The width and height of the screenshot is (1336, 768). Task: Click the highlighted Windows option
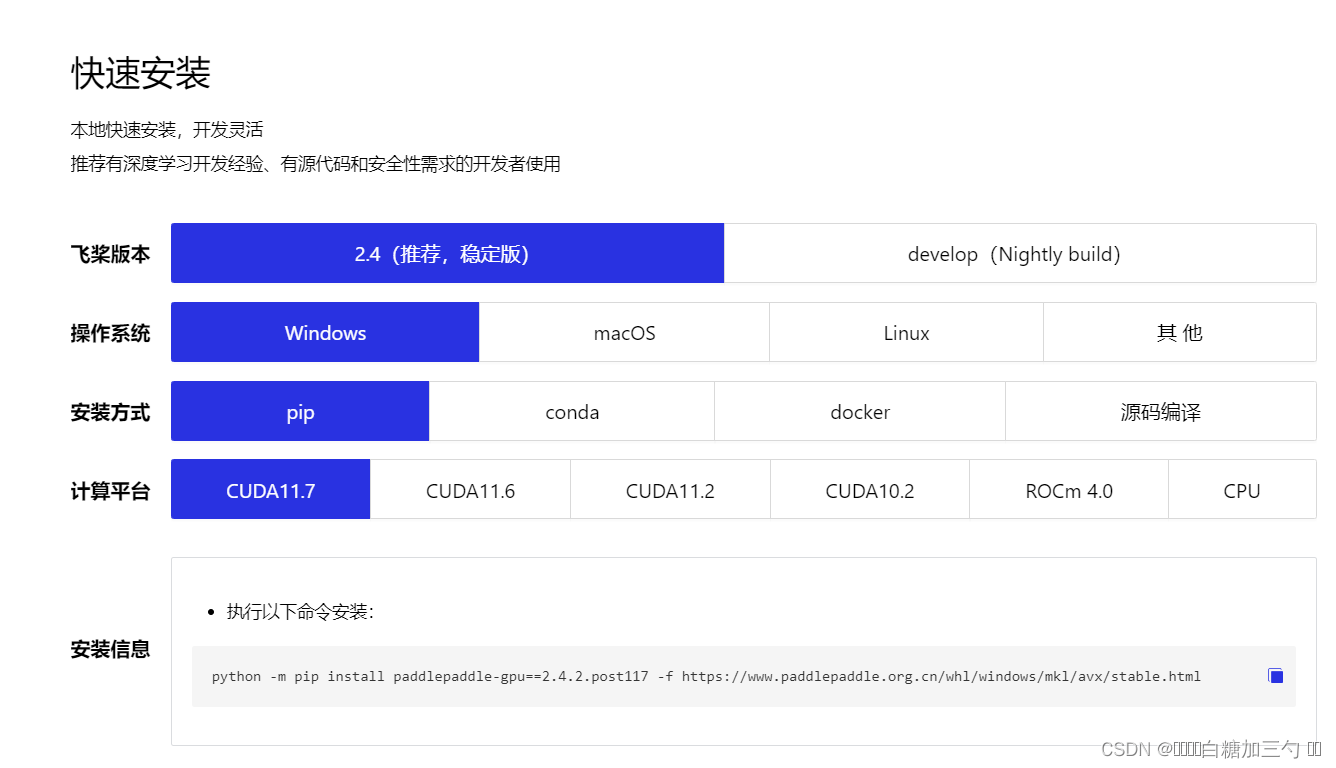tap(325, 332)
